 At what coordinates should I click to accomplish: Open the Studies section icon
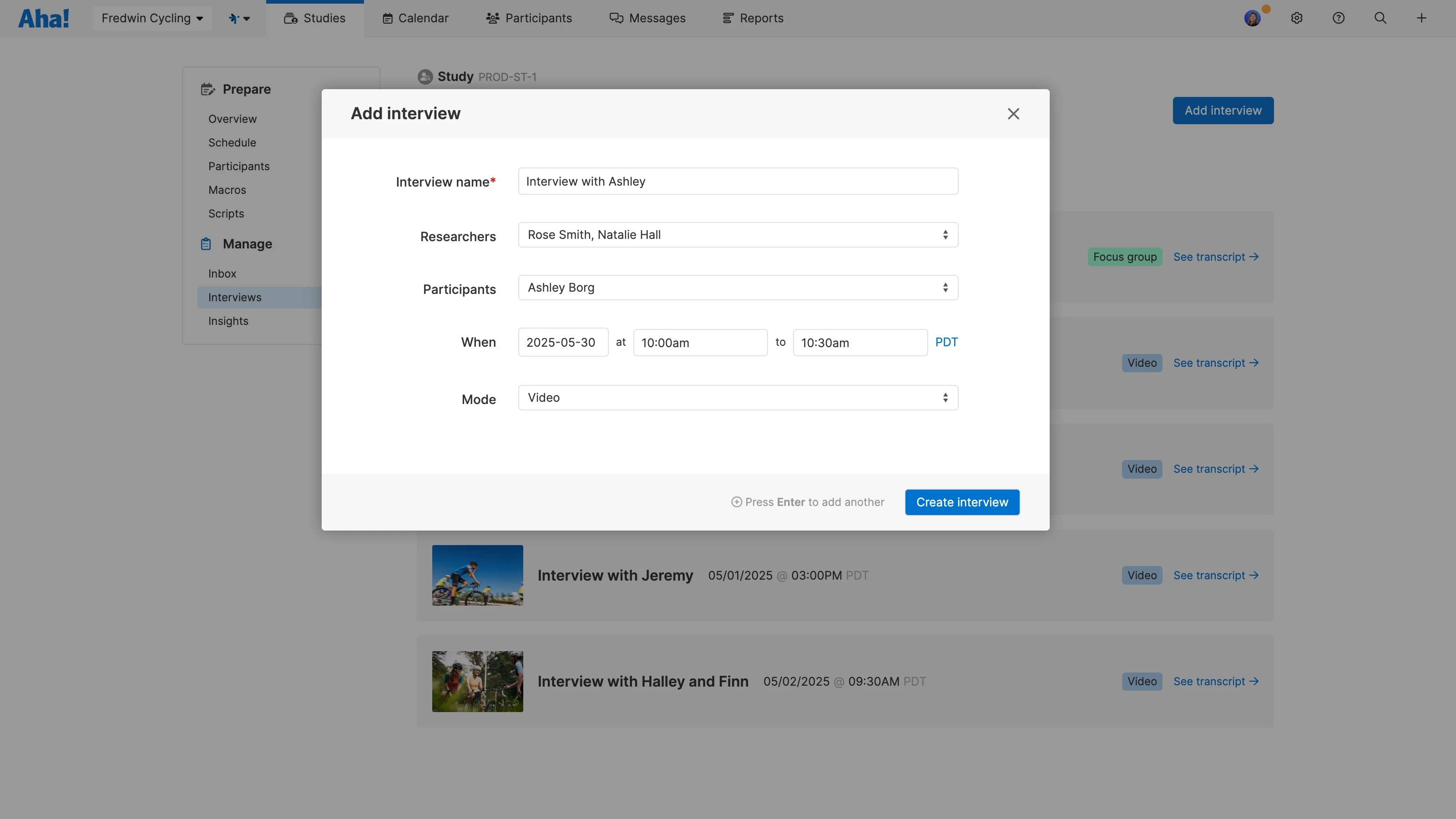pos(292,18)
